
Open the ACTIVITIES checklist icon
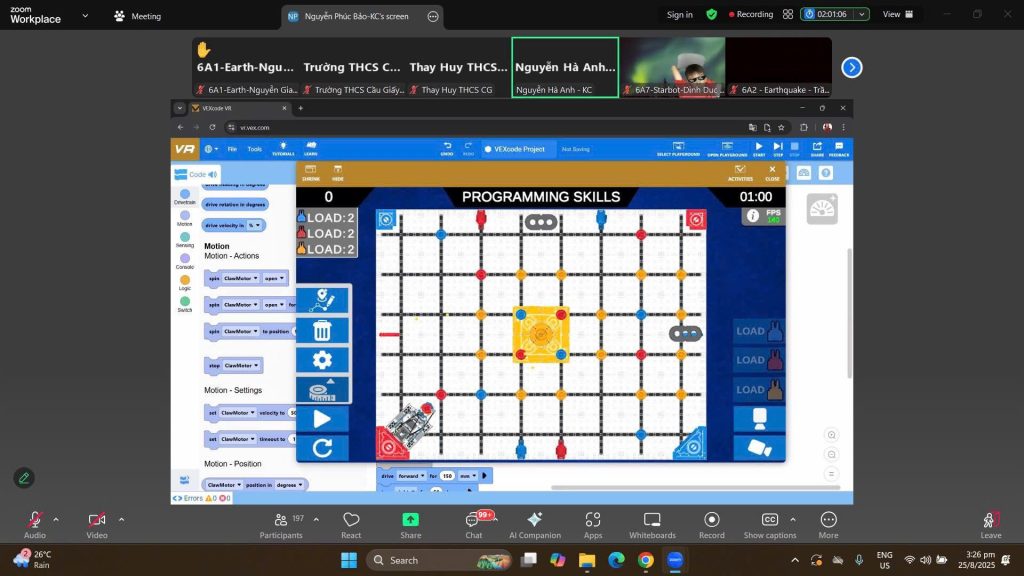click(740, 173)
